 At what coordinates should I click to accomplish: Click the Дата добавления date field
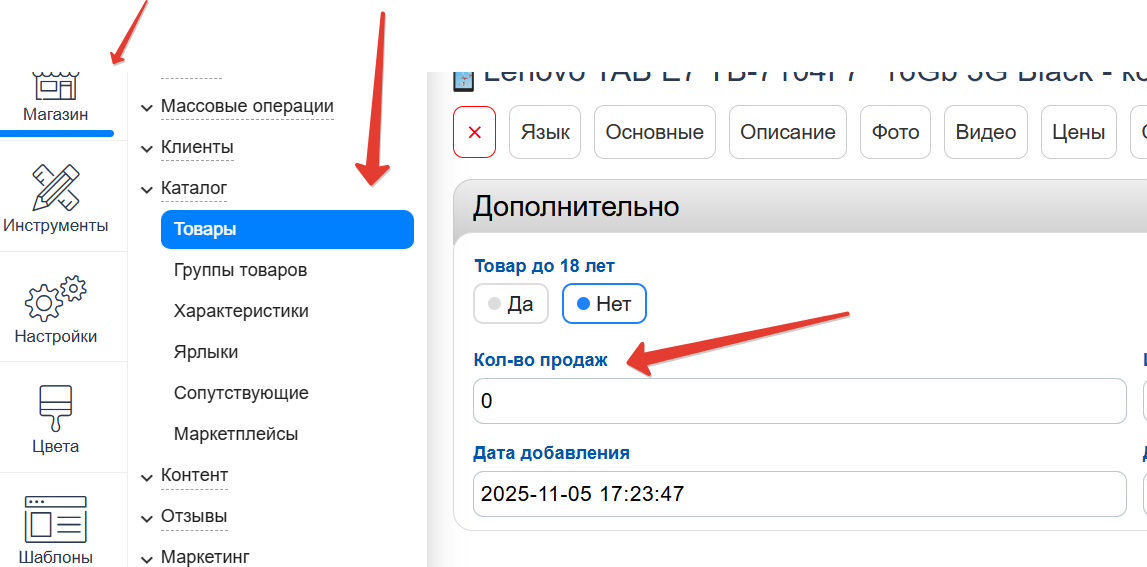click(x=799, y=494)
